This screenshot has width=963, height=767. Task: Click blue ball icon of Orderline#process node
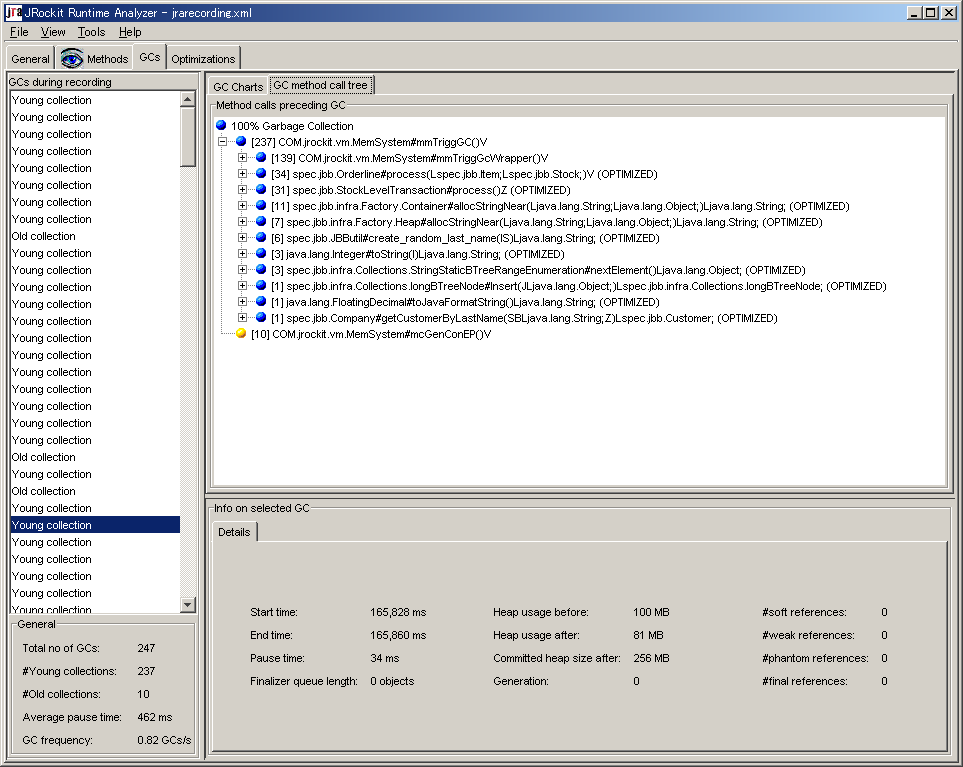pos(261,173)
